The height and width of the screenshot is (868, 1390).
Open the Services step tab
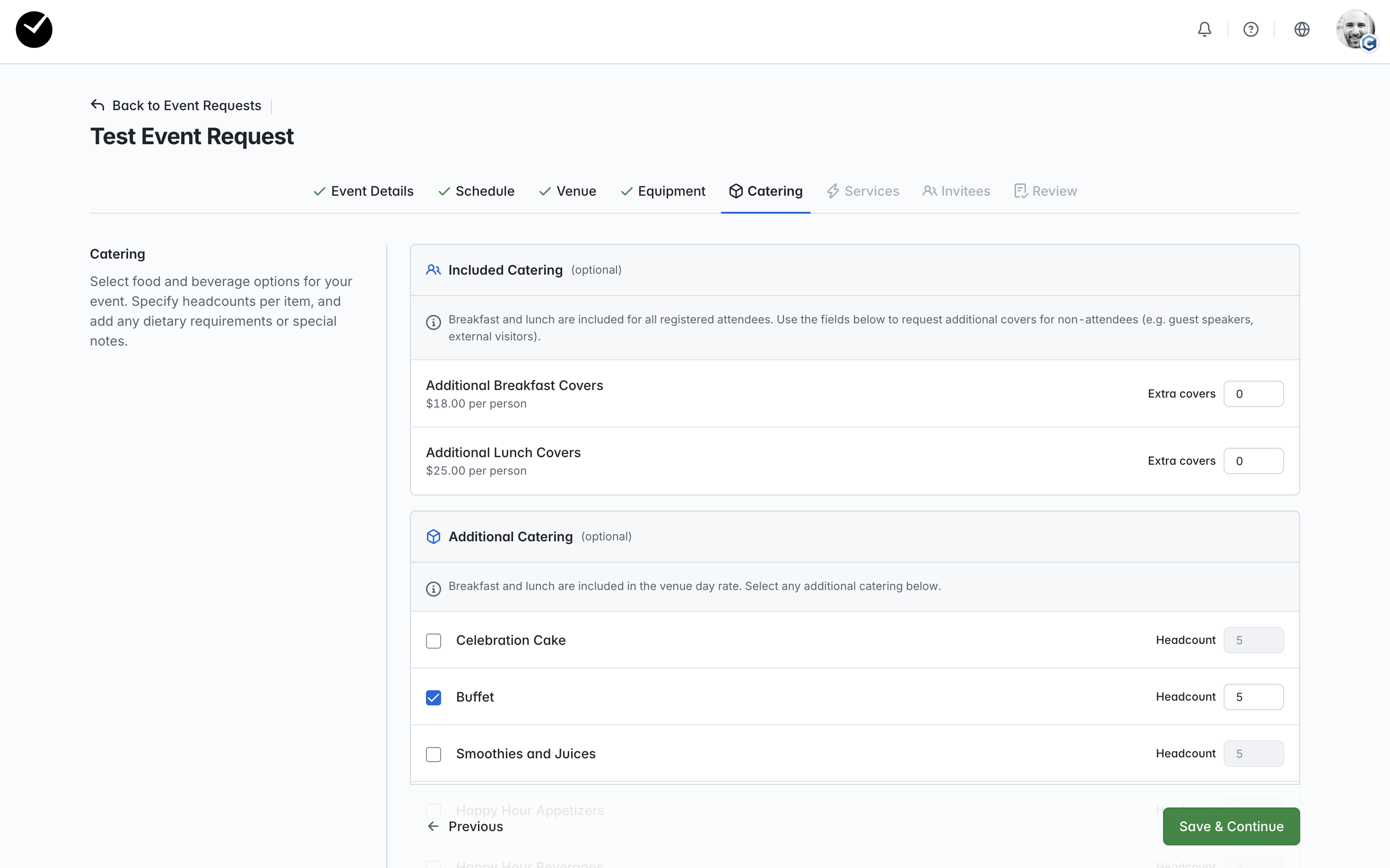(862, 191)
